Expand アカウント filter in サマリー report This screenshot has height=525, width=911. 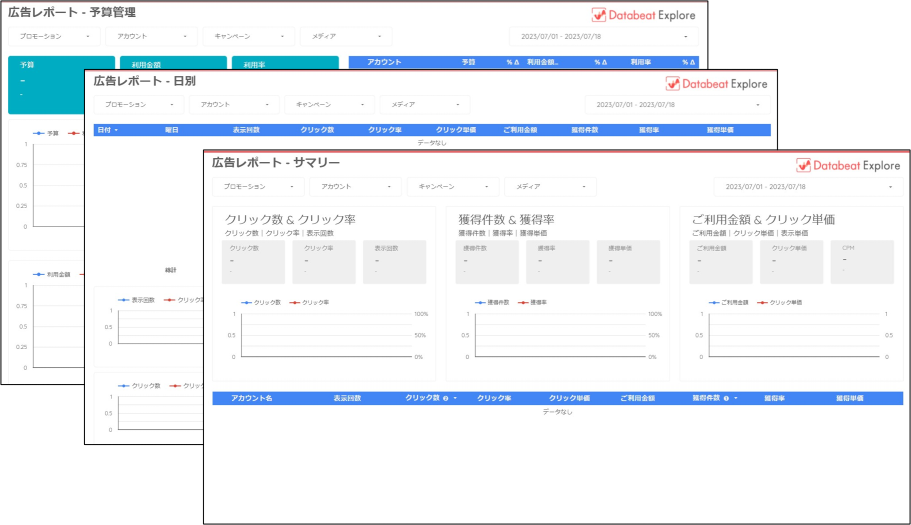pos(355,187)
